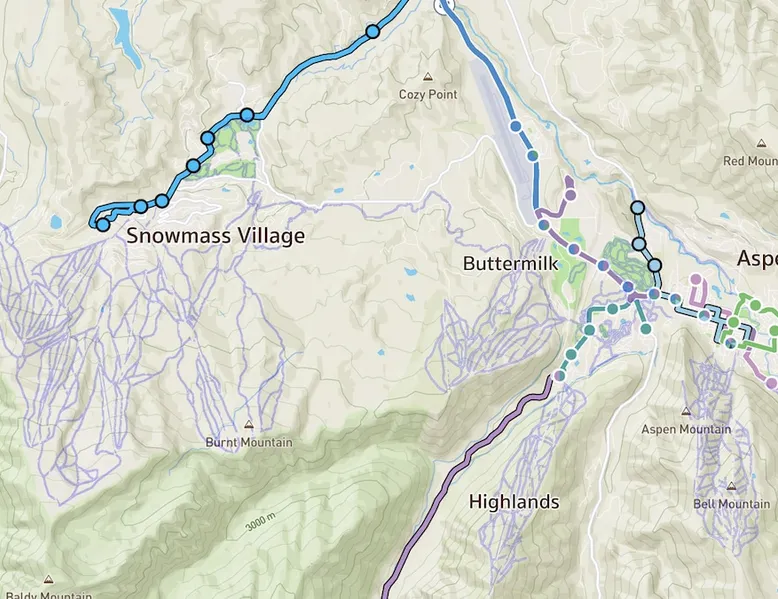Select the last stop at the Snowmass line's western end

(103, 225)
